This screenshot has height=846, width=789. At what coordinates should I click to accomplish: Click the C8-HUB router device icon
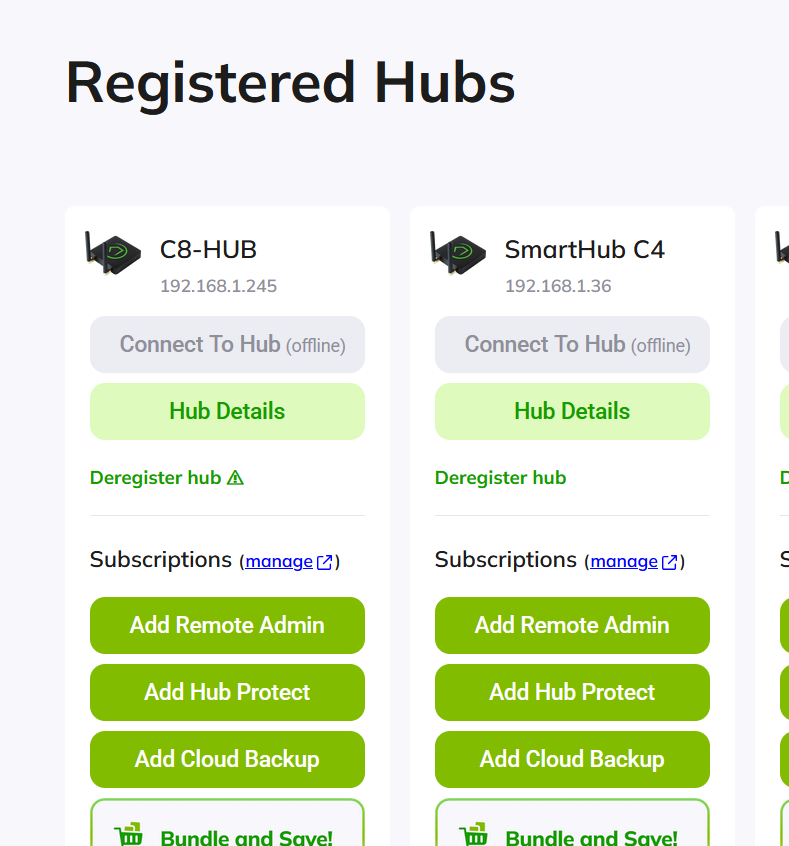[112, 253]
